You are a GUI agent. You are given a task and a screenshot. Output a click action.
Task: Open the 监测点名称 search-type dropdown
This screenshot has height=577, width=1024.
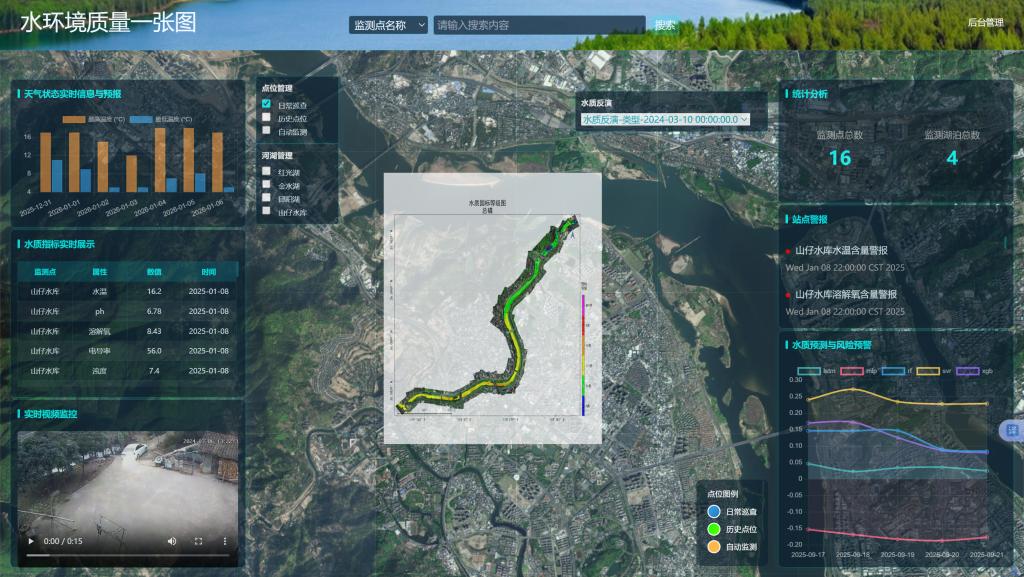click(x=388, y=25)
